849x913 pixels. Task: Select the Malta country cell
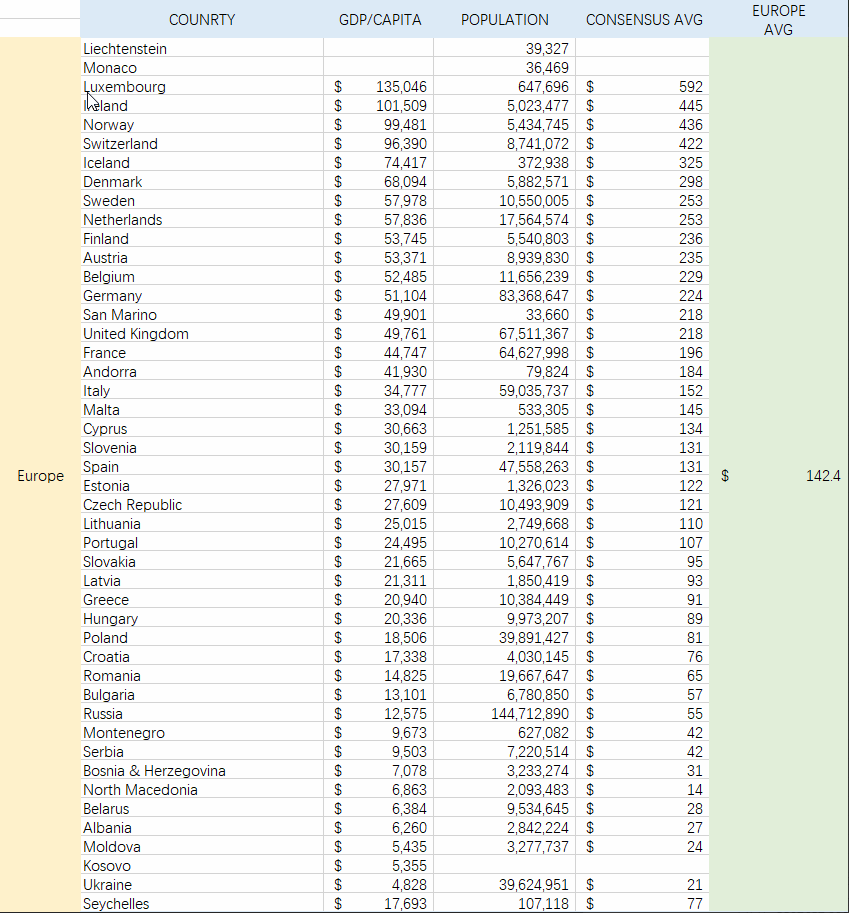pyautogui.click(x=201, y=410)
